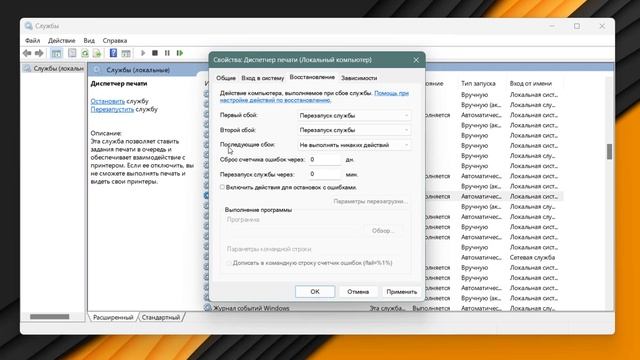Open the Действие menu
The height and width of the screenshot is (360, 640).
[62, 40]
